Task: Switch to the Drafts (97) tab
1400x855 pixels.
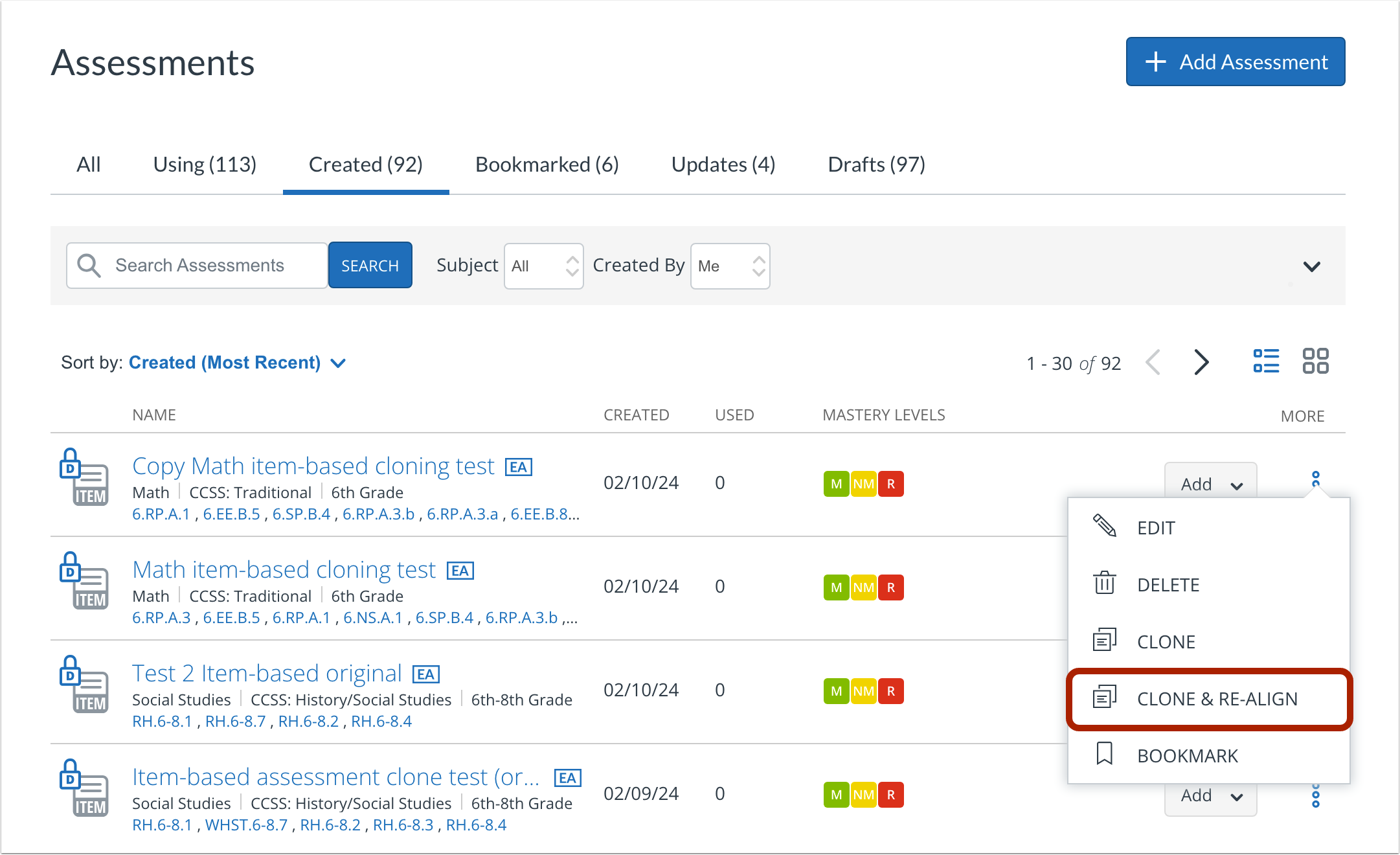Action: tap(876, 165)
